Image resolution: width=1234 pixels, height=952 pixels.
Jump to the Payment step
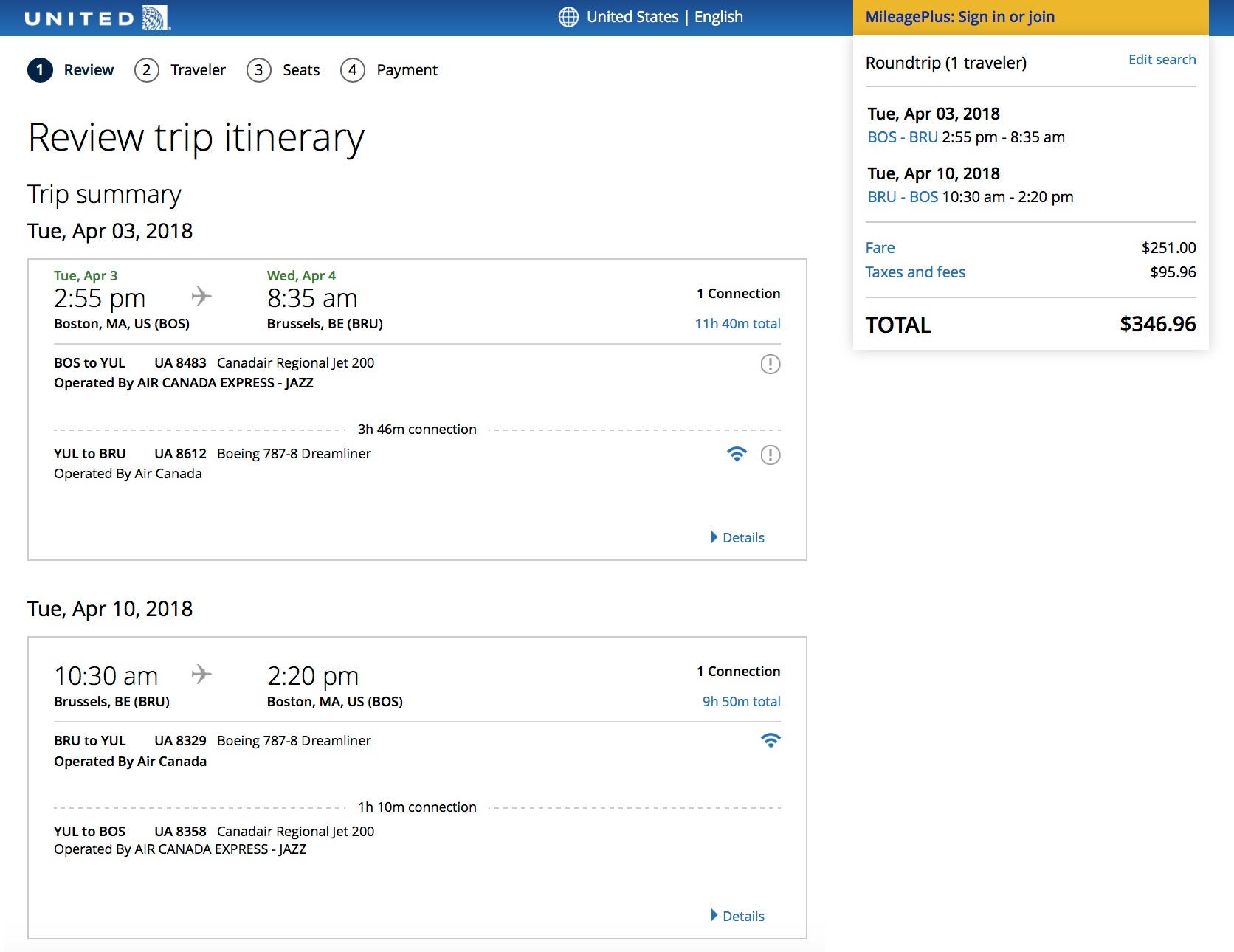tap(389, 70)
